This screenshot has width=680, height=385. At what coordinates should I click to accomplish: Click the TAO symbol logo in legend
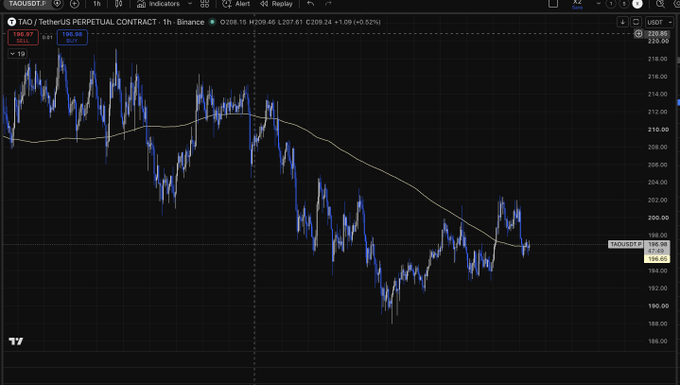(x=12, y=22)
